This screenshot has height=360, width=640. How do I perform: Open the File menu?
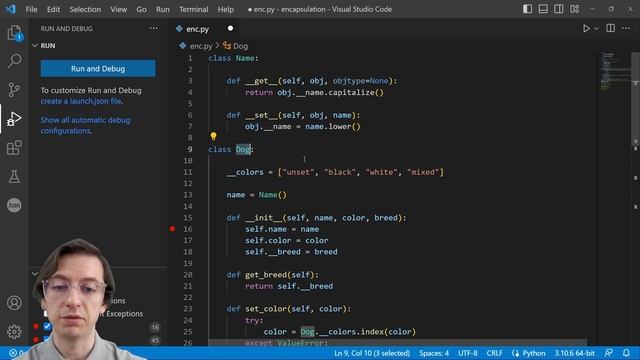(x=31, y=9)
